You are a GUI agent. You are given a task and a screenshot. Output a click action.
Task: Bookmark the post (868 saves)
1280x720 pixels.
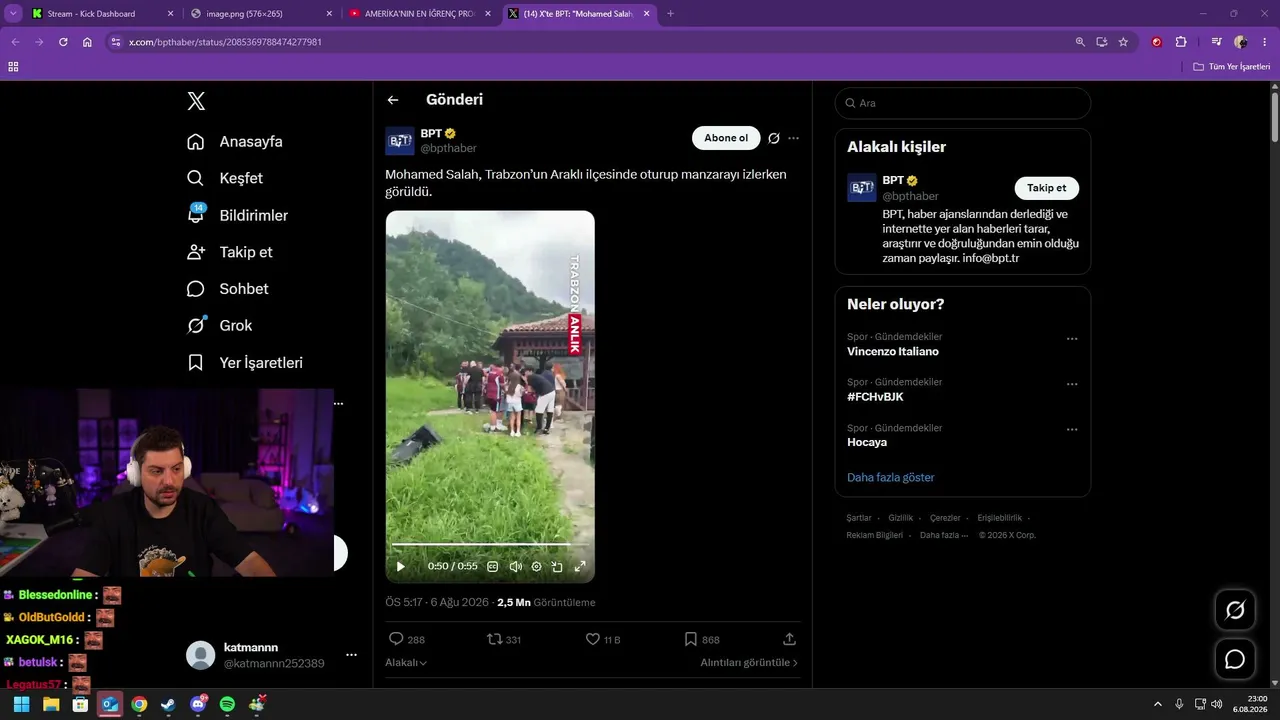[701, 639]
